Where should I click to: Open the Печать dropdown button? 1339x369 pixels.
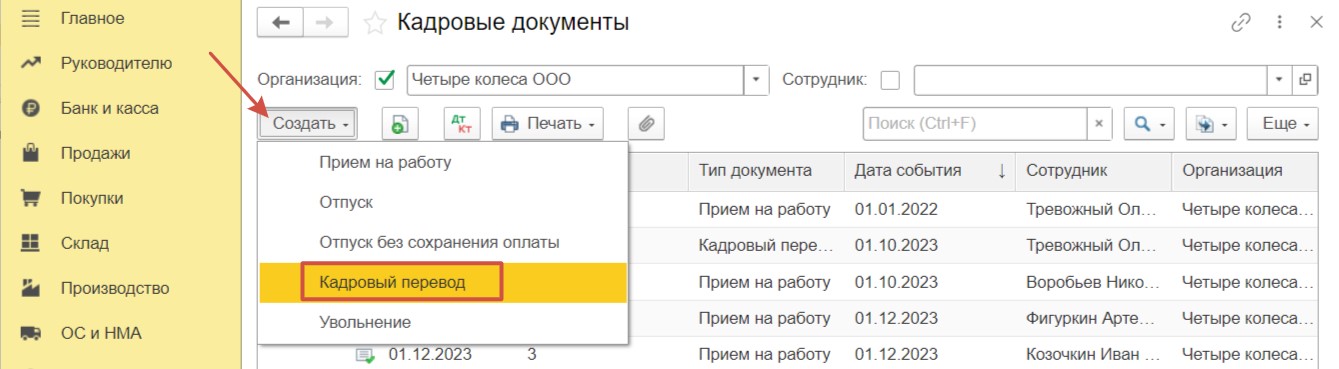click(x=547, y=124)
